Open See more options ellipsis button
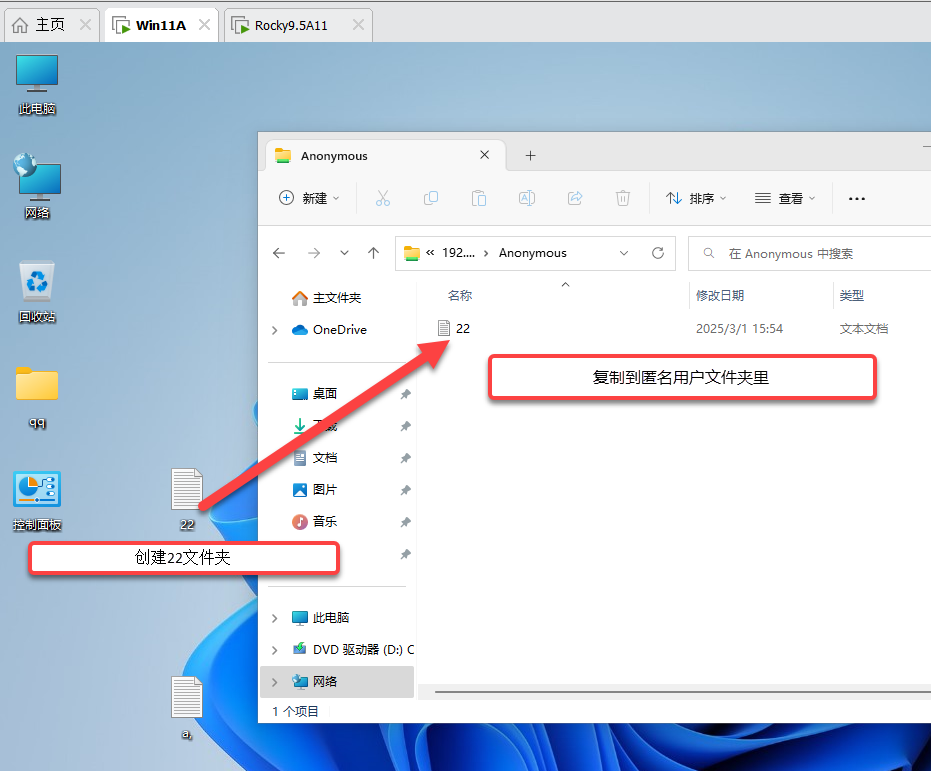The image size is (931, 771). coord(856,198)
